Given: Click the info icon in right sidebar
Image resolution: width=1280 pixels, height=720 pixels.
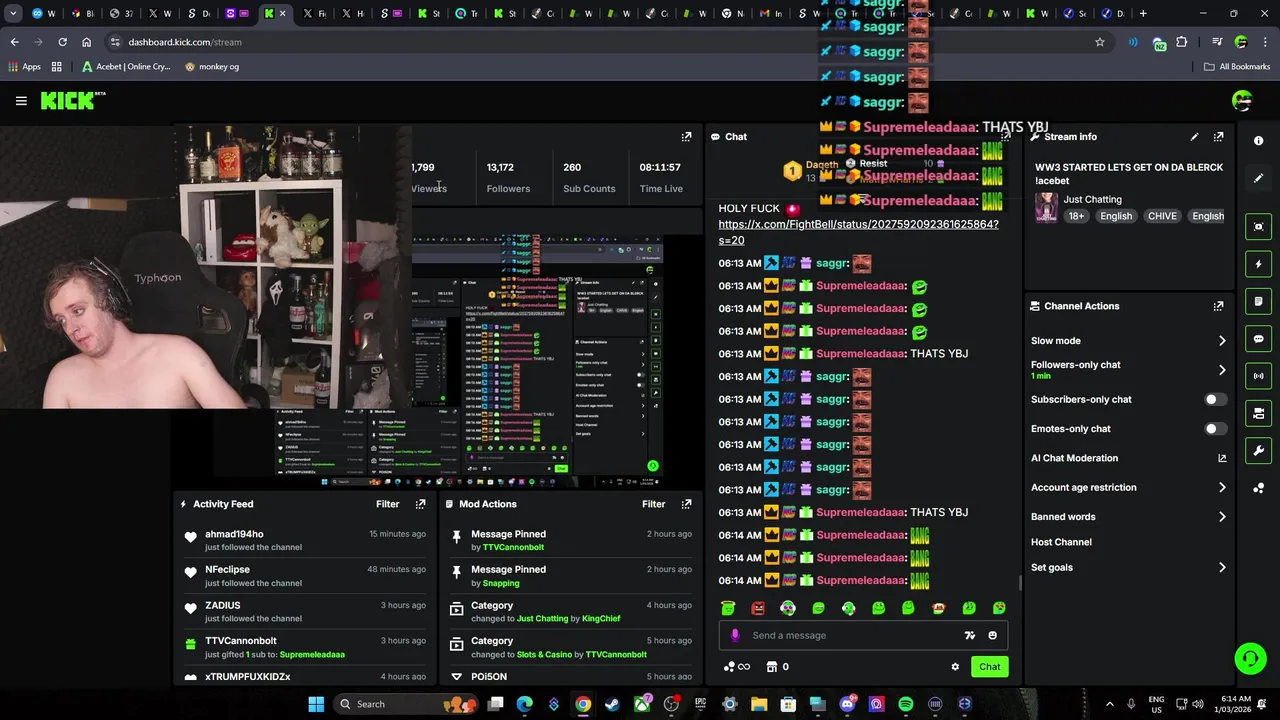Looking at the screenshot, I should coord(1259,141).
